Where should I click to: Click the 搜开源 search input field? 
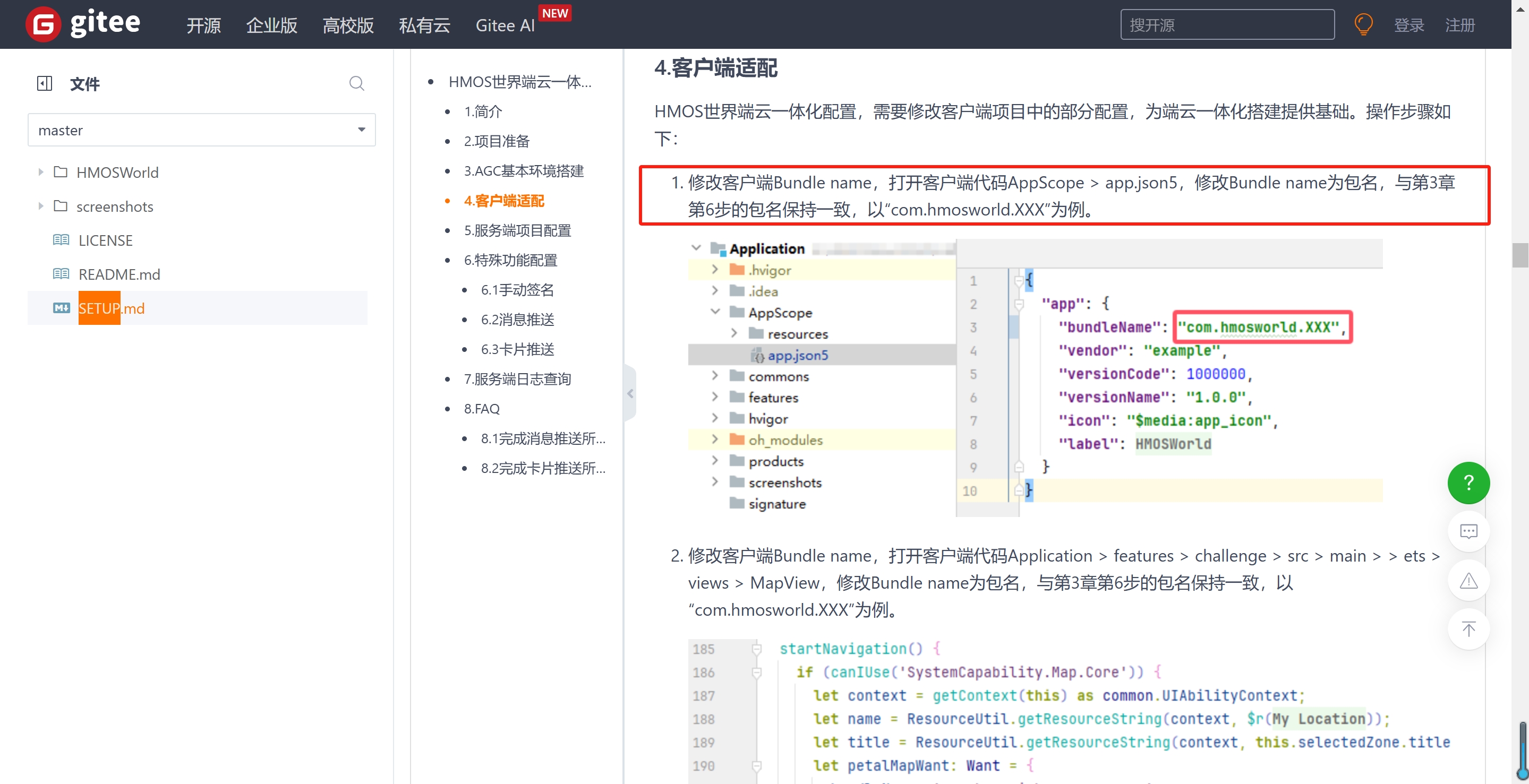click(1227, 25)
